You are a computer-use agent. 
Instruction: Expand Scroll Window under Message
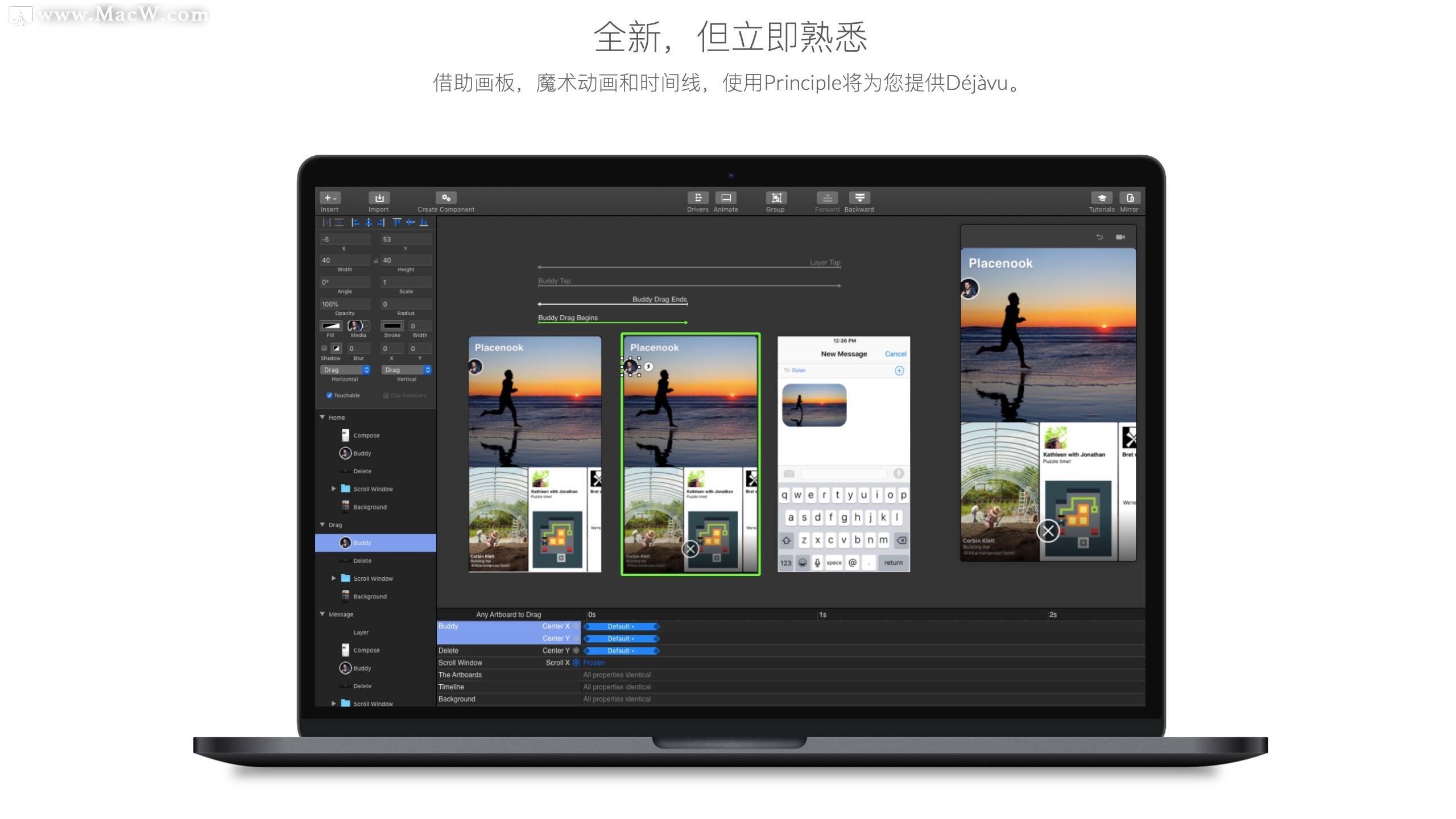[x=334, y=704]
